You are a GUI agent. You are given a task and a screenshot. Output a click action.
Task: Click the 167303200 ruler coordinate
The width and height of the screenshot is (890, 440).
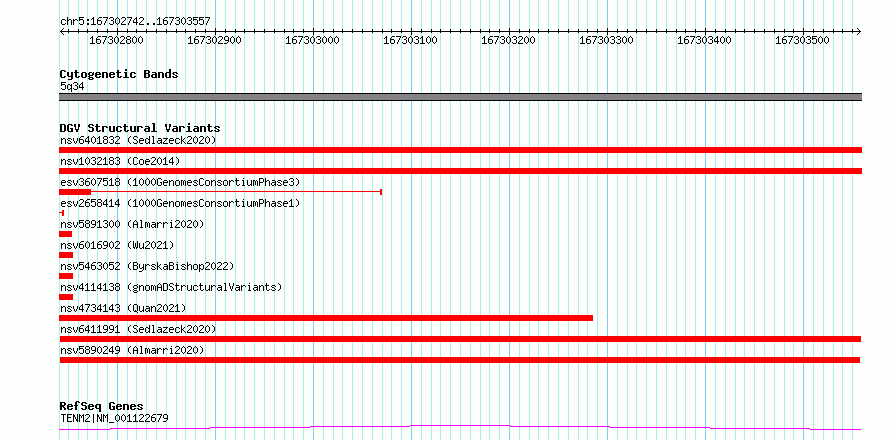(508, 41)
